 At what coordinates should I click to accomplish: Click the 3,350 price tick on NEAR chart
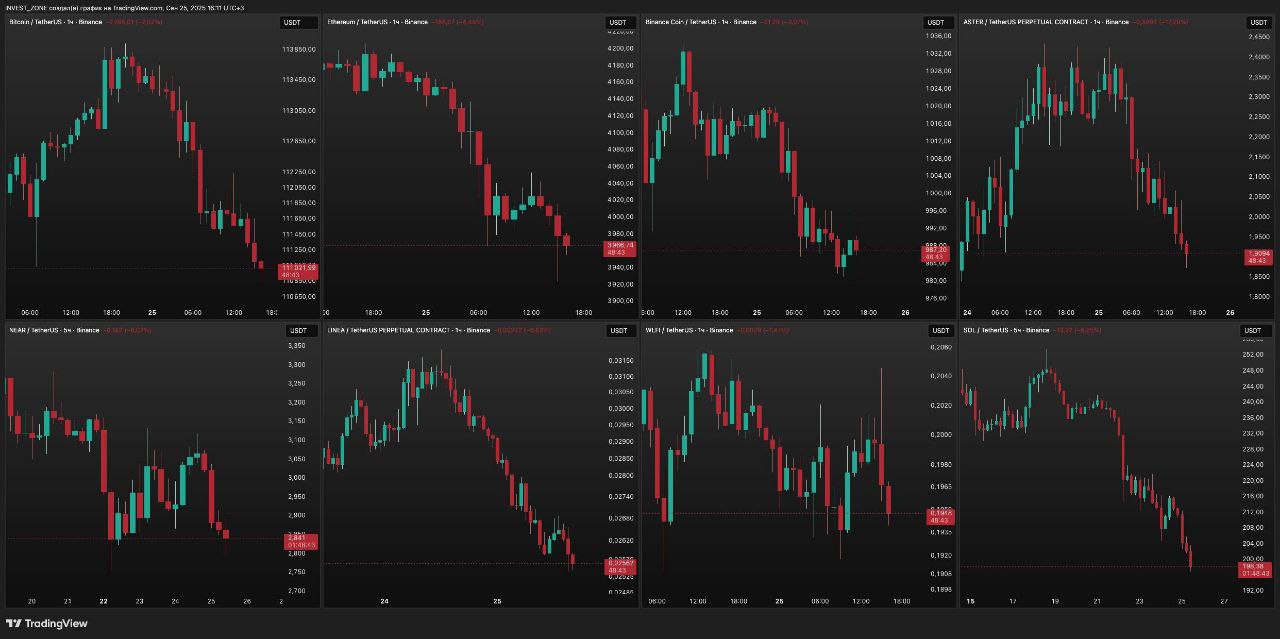297,346
